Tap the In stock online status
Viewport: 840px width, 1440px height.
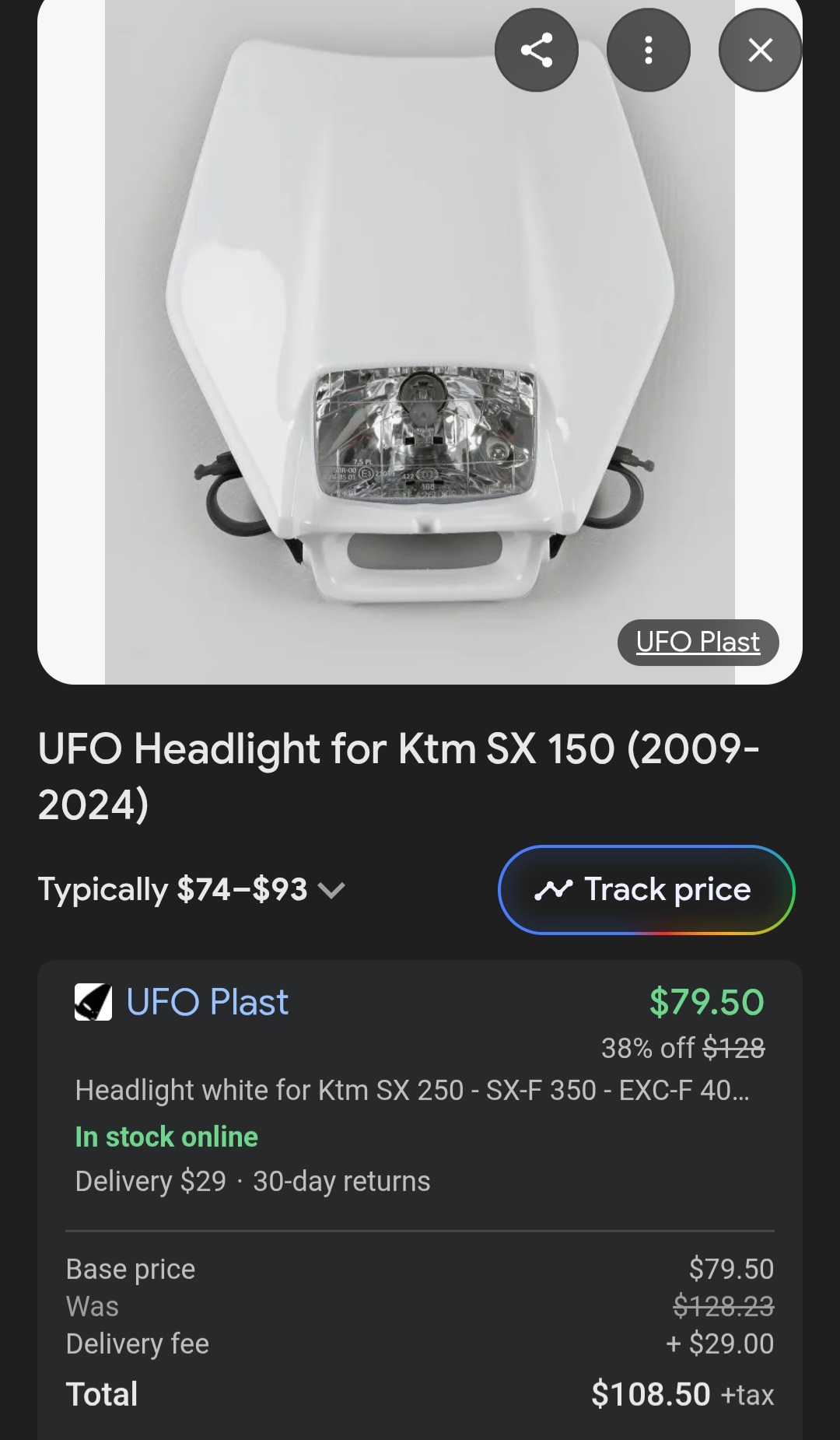coord(166,1137)
